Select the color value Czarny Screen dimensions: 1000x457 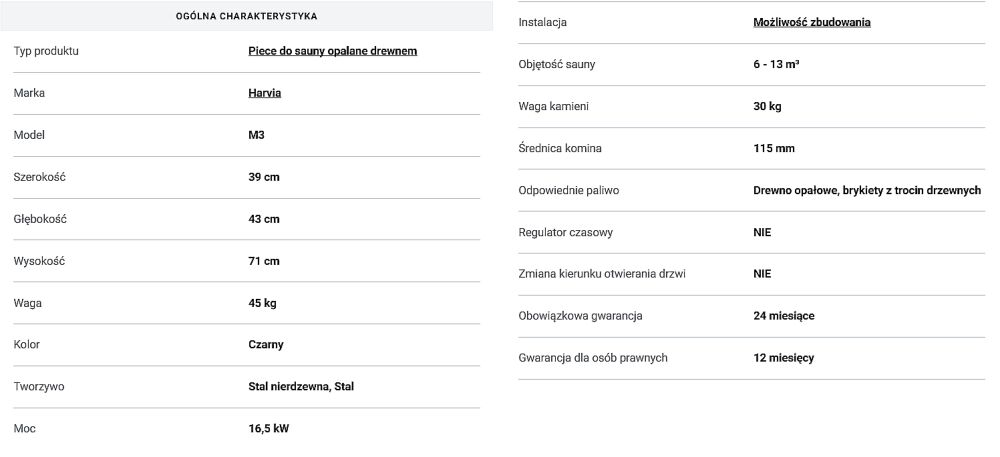[266, 345]
